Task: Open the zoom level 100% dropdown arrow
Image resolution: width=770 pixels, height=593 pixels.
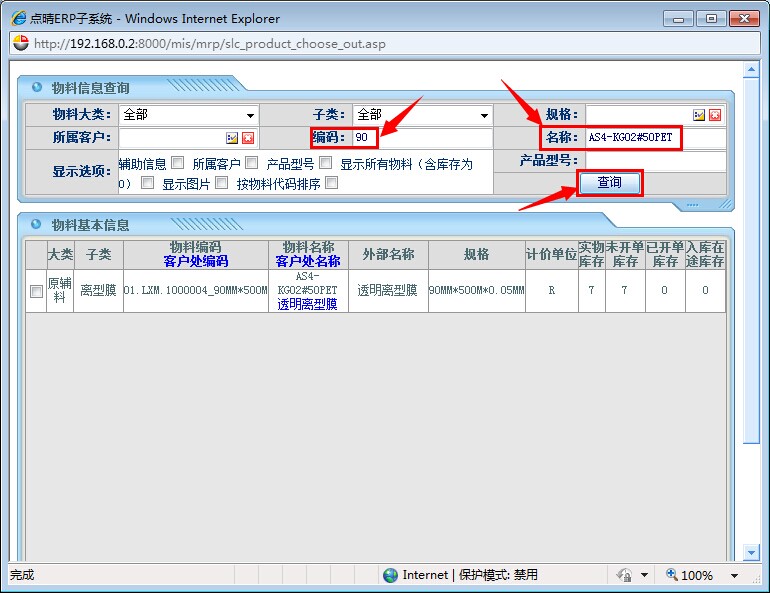Action: coord(734,575)
